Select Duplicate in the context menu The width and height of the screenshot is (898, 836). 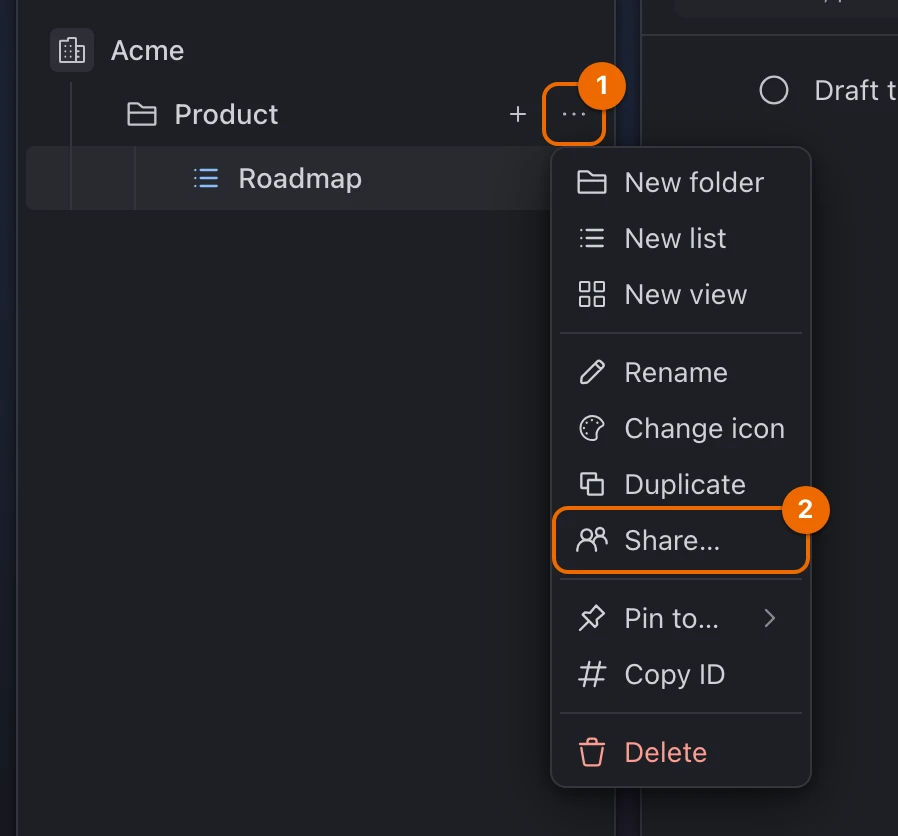(680, 484)
